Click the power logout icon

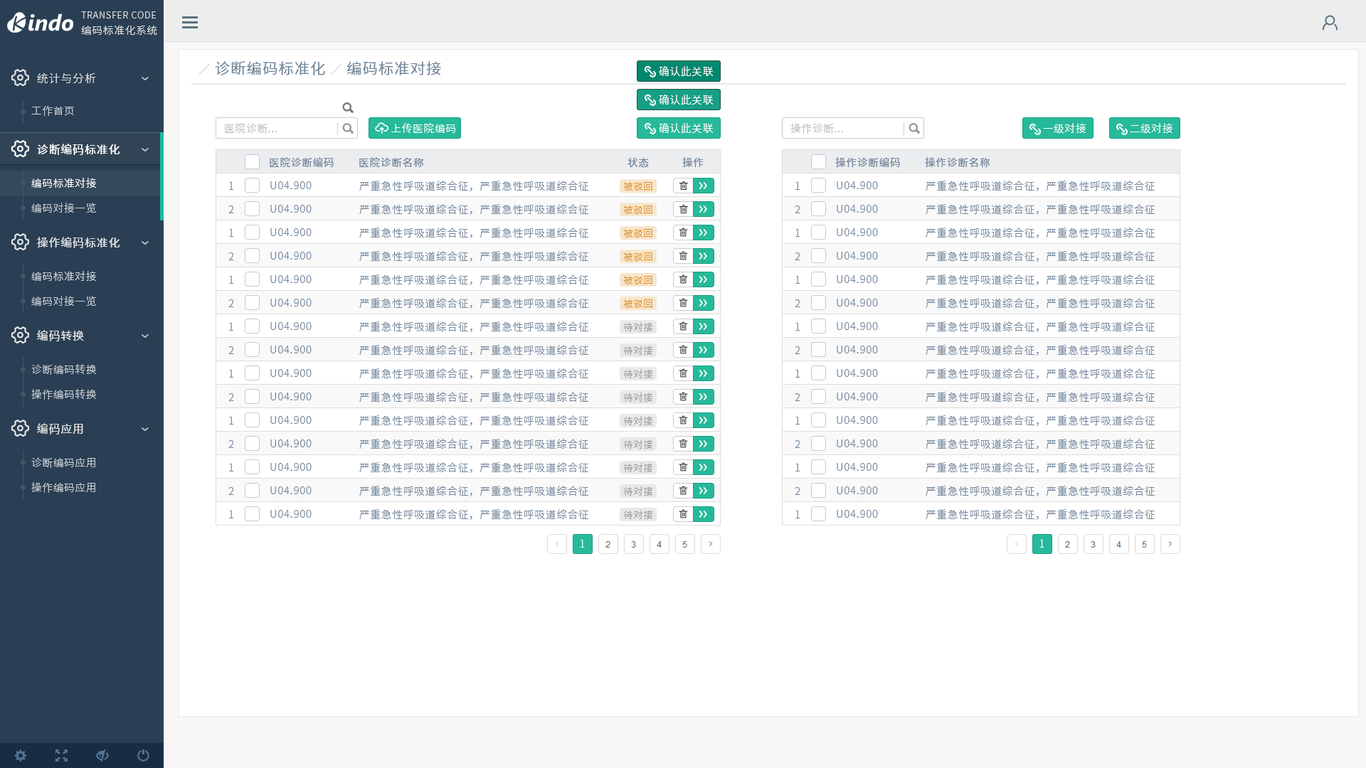pyautogui.click(x=143, y=756)
